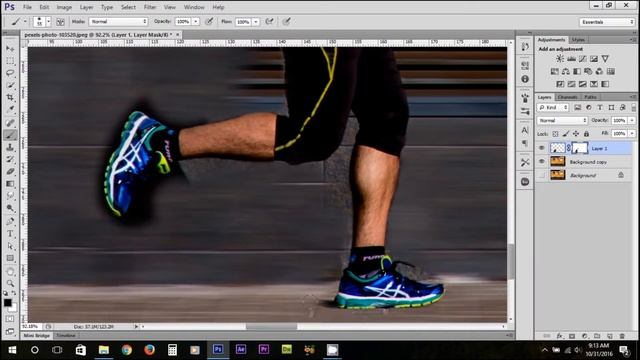Image resolution: width=640 pixels, height=360 pixels.
Task: Add layer style via fx icon
Action: pyautogui.click(x=560, y=336)
